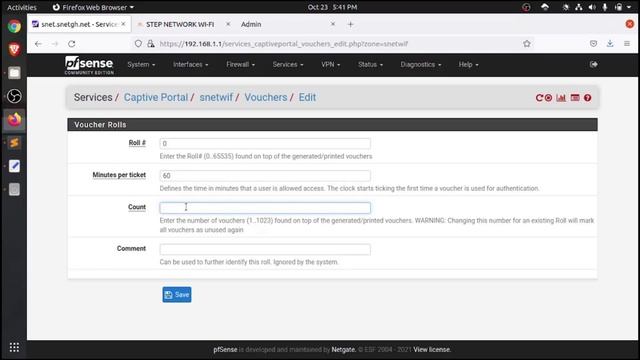Open Sublime Text from the dock

click(14, 143)
